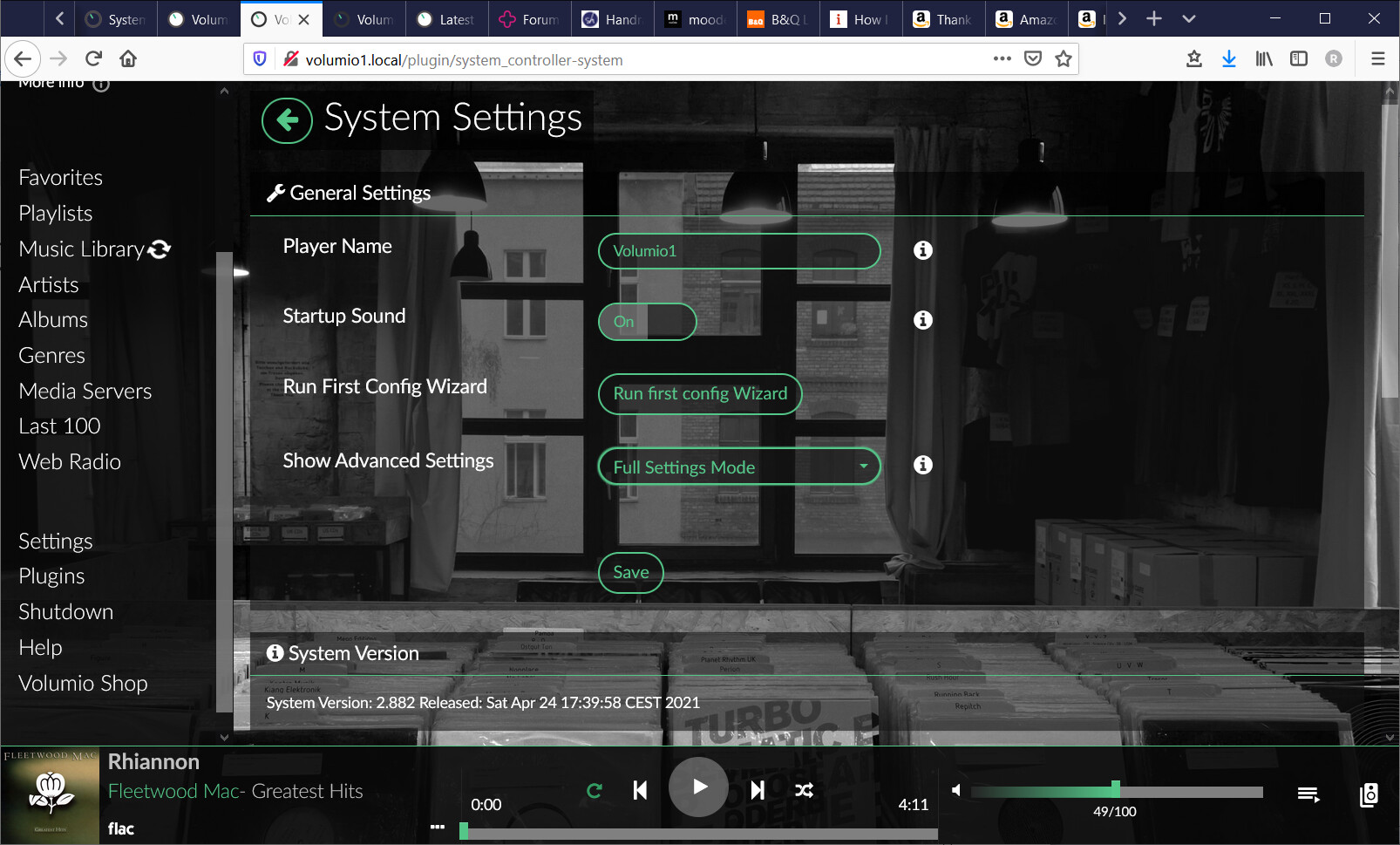This screenshot has width=1400, height=845.
Task: Switch to the Handr tab
Action: [612, 19]
